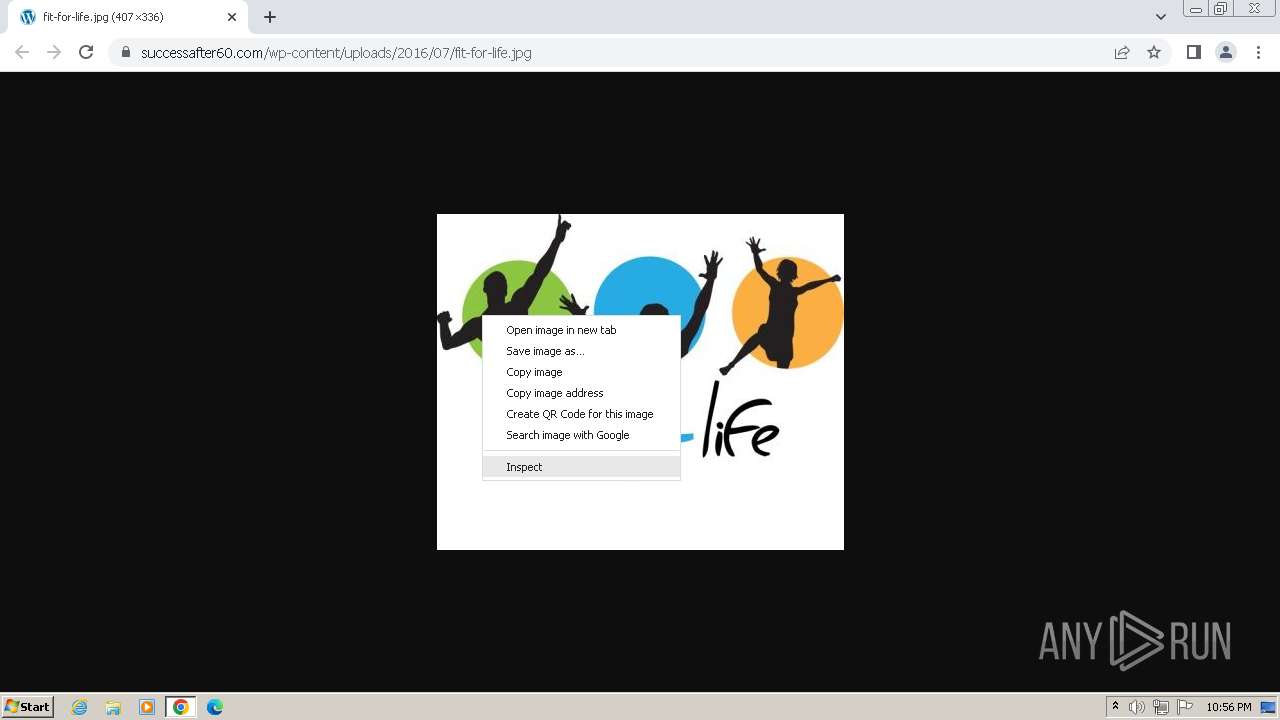Open a new tab with the plus button

pyautogui.click(x=270, y=17)
